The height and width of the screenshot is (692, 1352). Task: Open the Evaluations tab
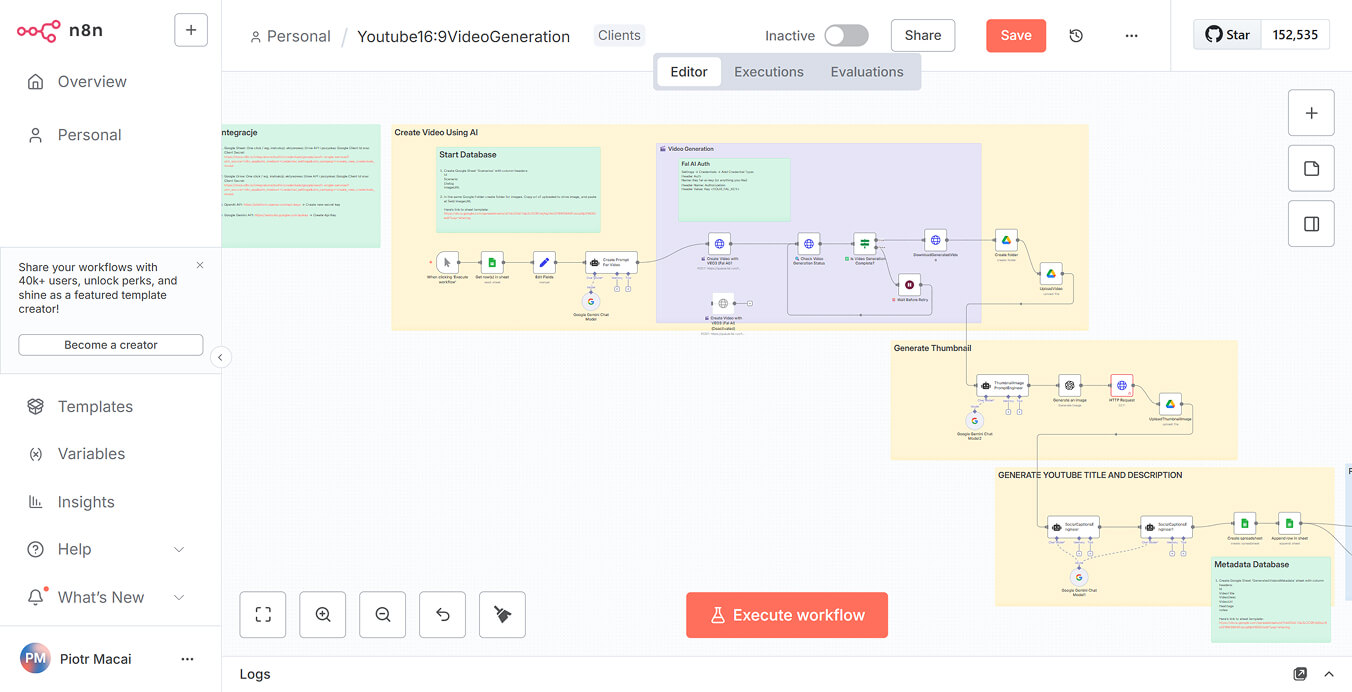(866, 71)
